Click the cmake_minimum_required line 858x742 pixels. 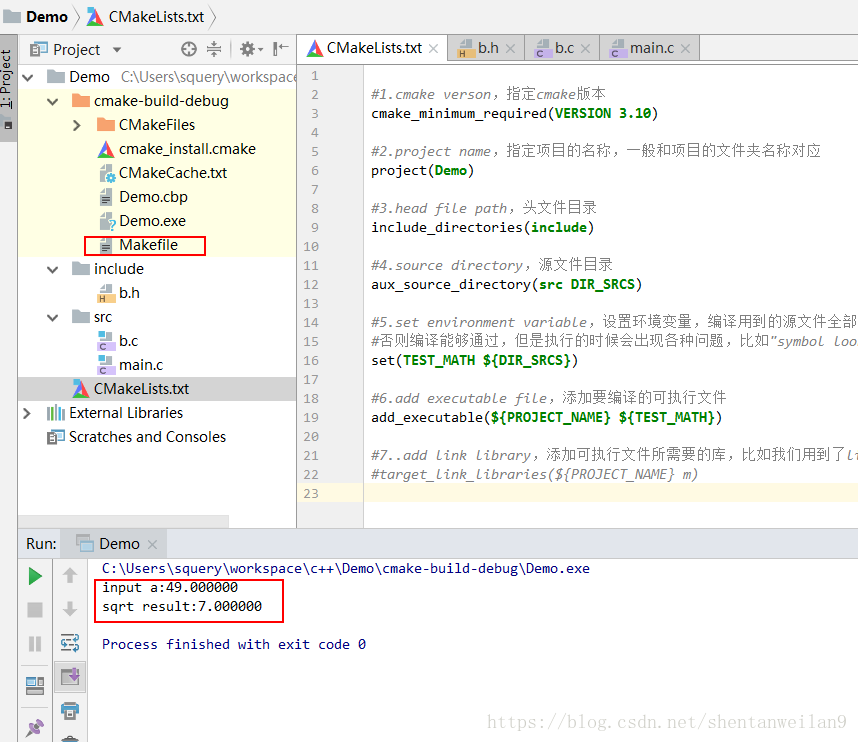(x=514, y=114)
